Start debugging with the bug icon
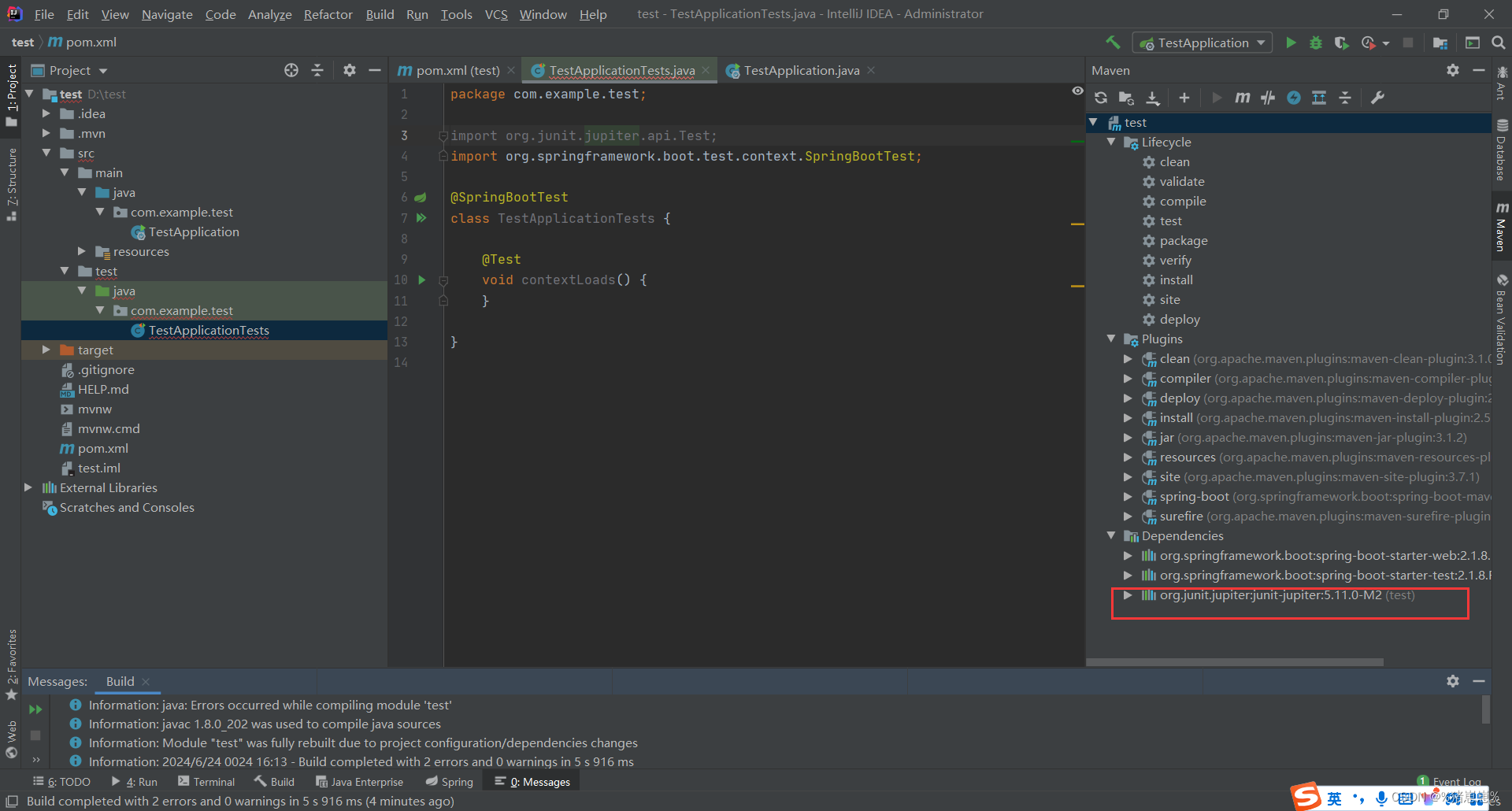Screen dimensions: 1512x811 pyautogui.click(x=1316, y=43)
